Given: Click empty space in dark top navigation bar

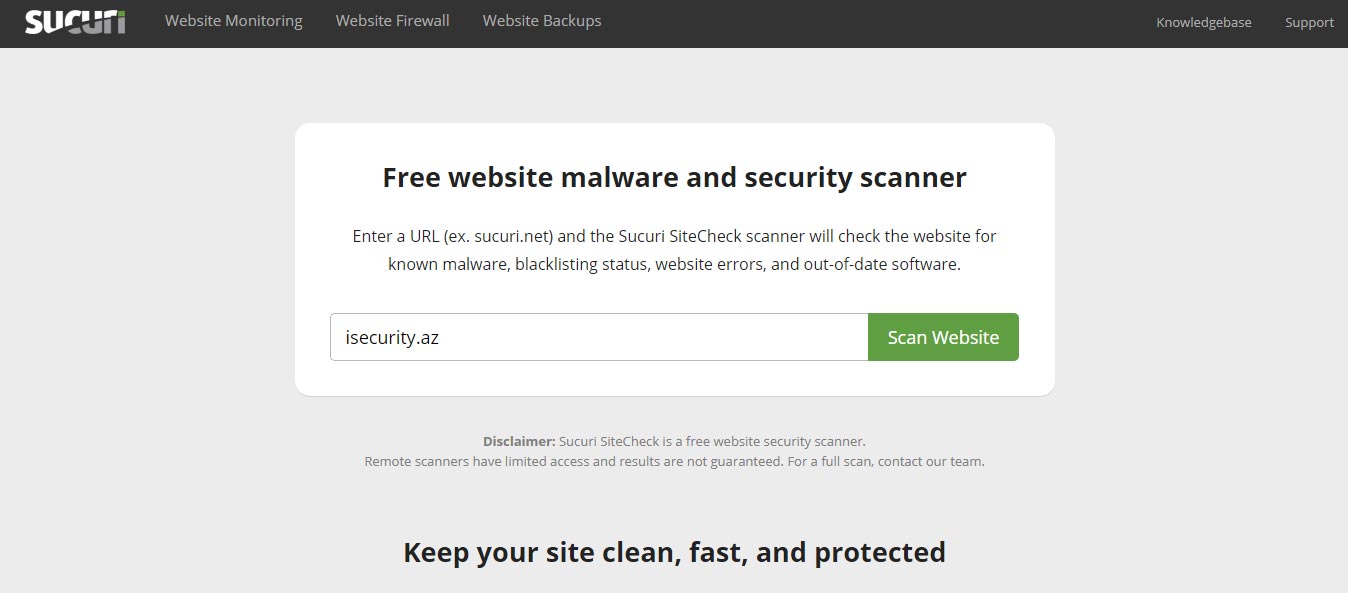Looking at the screenshot, I should coord(880,22).
